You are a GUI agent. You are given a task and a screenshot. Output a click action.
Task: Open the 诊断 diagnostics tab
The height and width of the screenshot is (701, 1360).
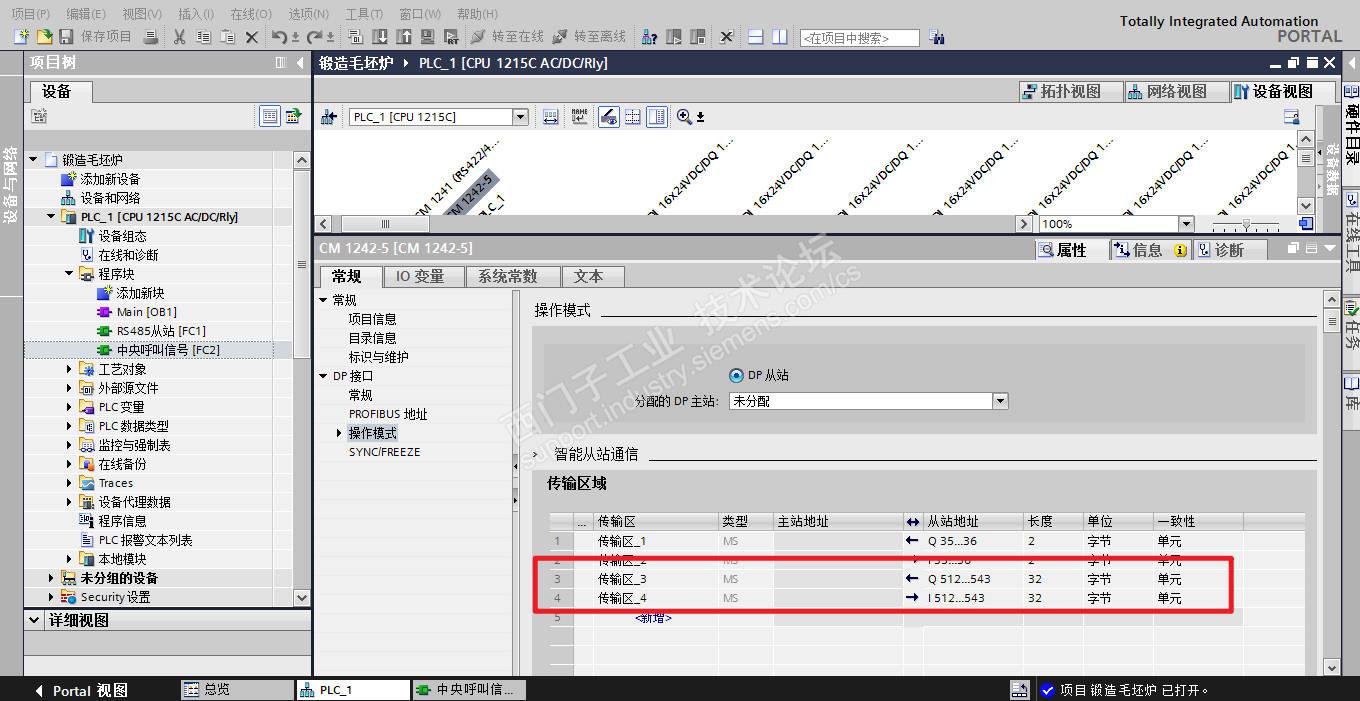(1229, 250)
